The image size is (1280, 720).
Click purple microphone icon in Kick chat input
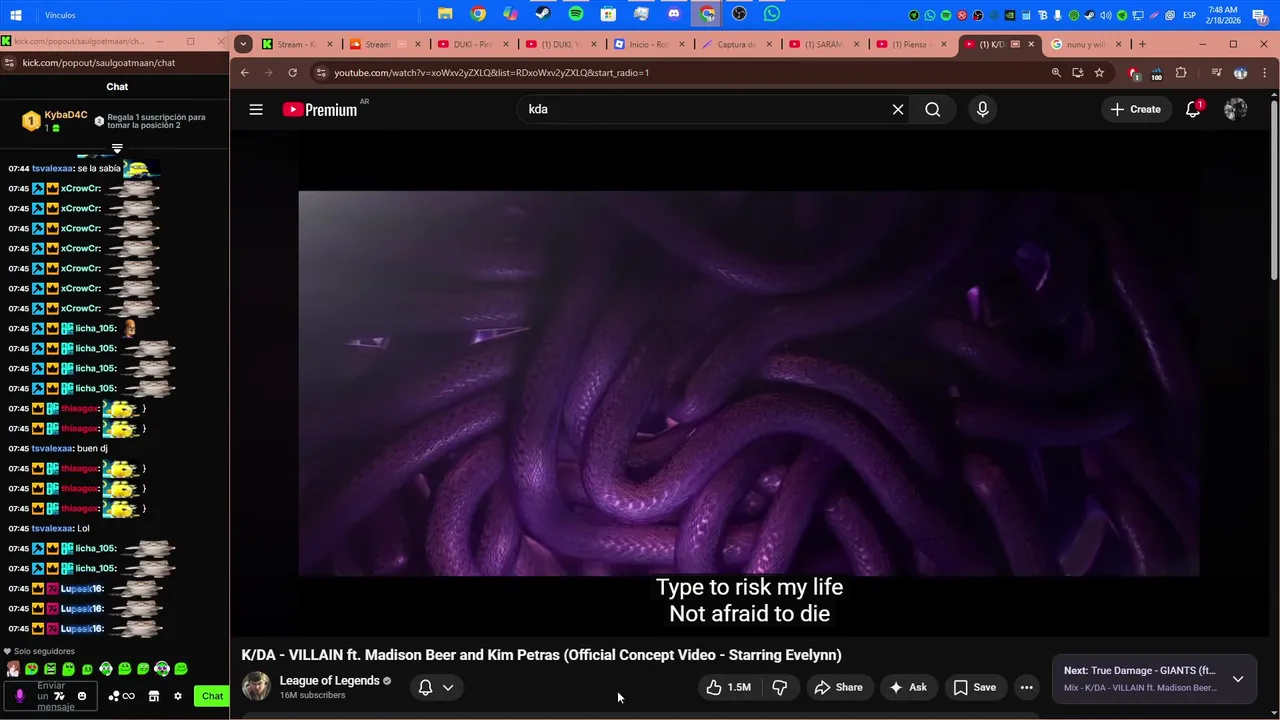point(19,696)
